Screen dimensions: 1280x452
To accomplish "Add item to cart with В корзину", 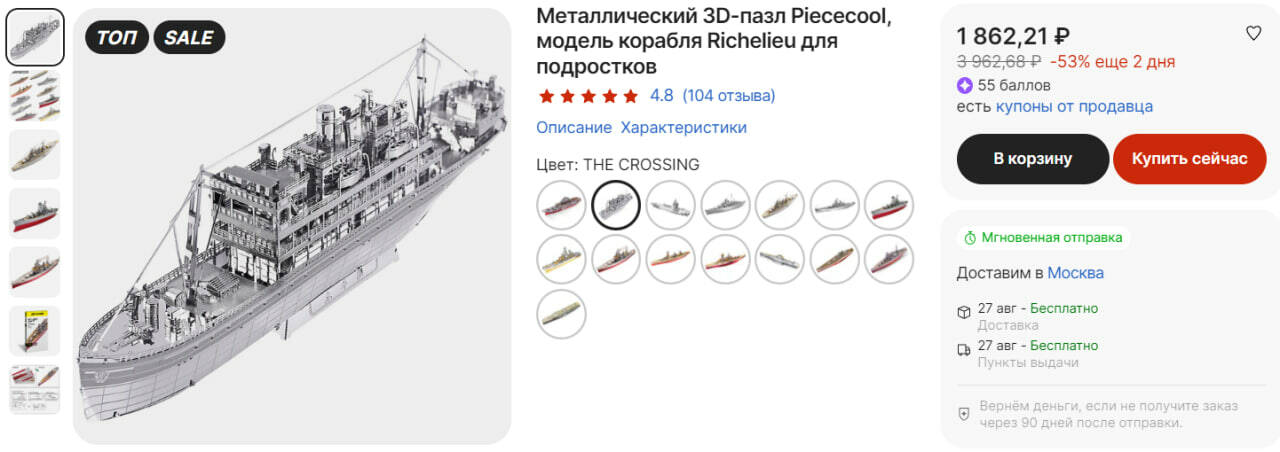I will [1032, 159].
